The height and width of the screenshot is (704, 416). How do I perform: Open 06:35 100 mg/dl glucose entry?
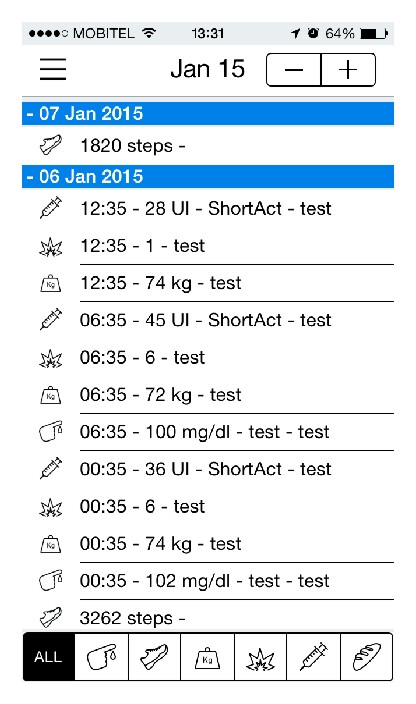pyautogui.click(x=208, y=432)
